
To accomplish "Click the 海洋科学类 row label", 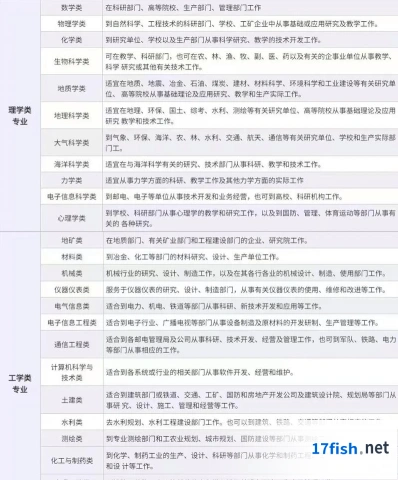I will click(x=72, y=164).
